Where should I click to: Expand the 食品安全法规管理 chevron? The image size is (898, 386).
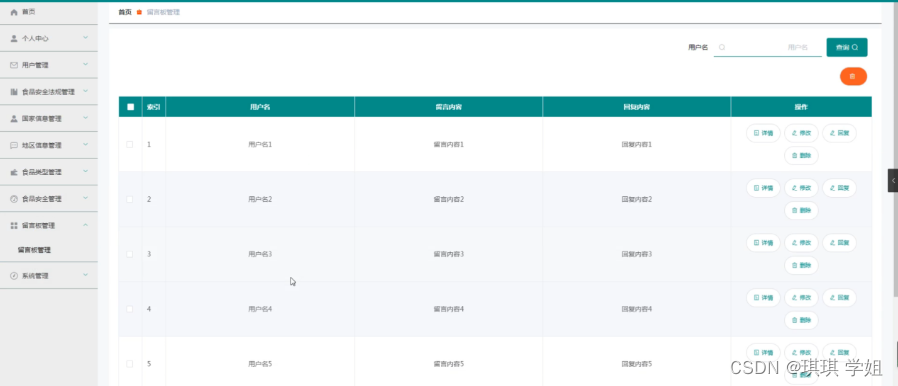point(85,91)
